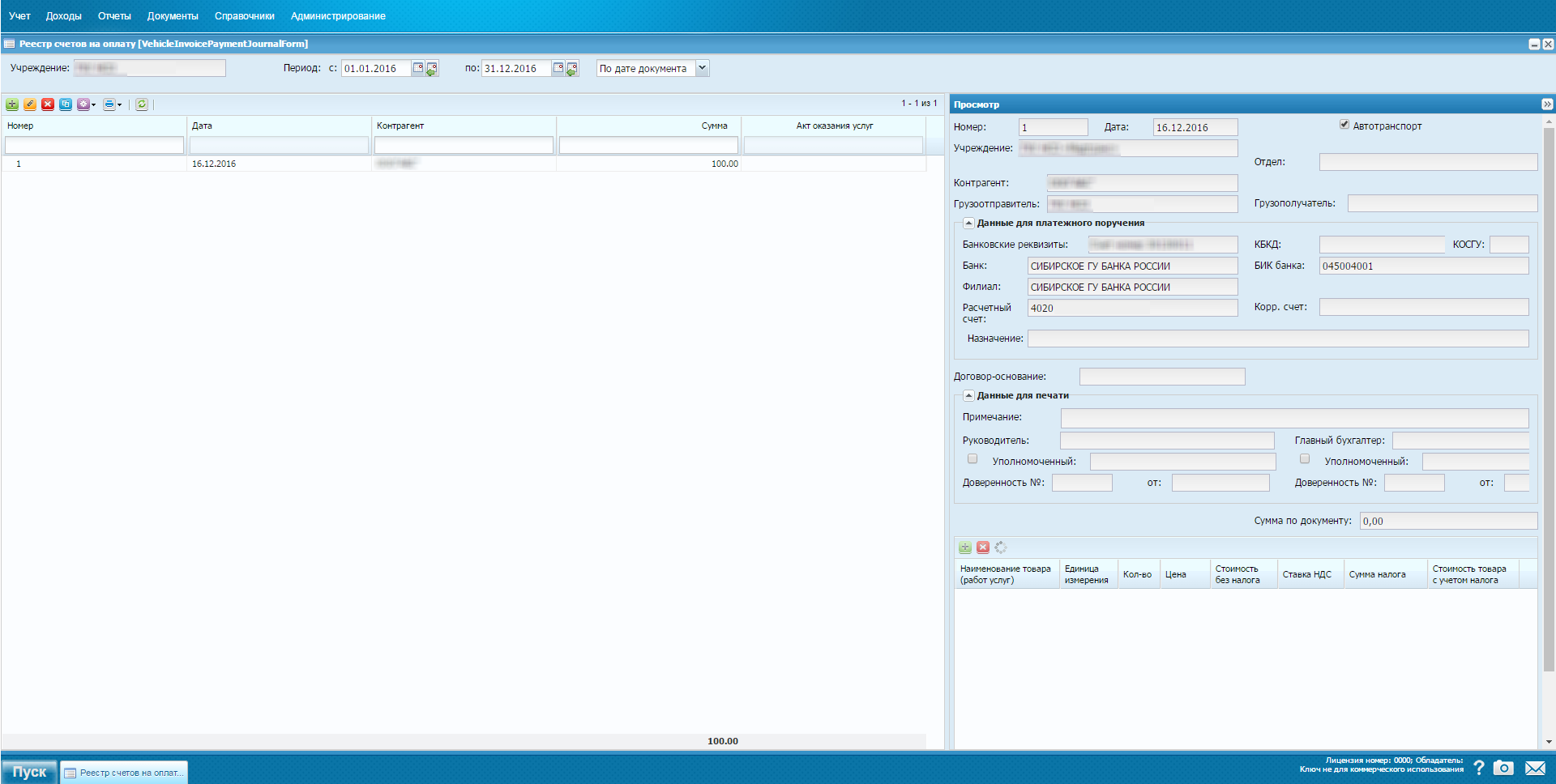The image size is (1556, 784).
Task: Click the form icon in the window title bar
Action: (10, 44)
